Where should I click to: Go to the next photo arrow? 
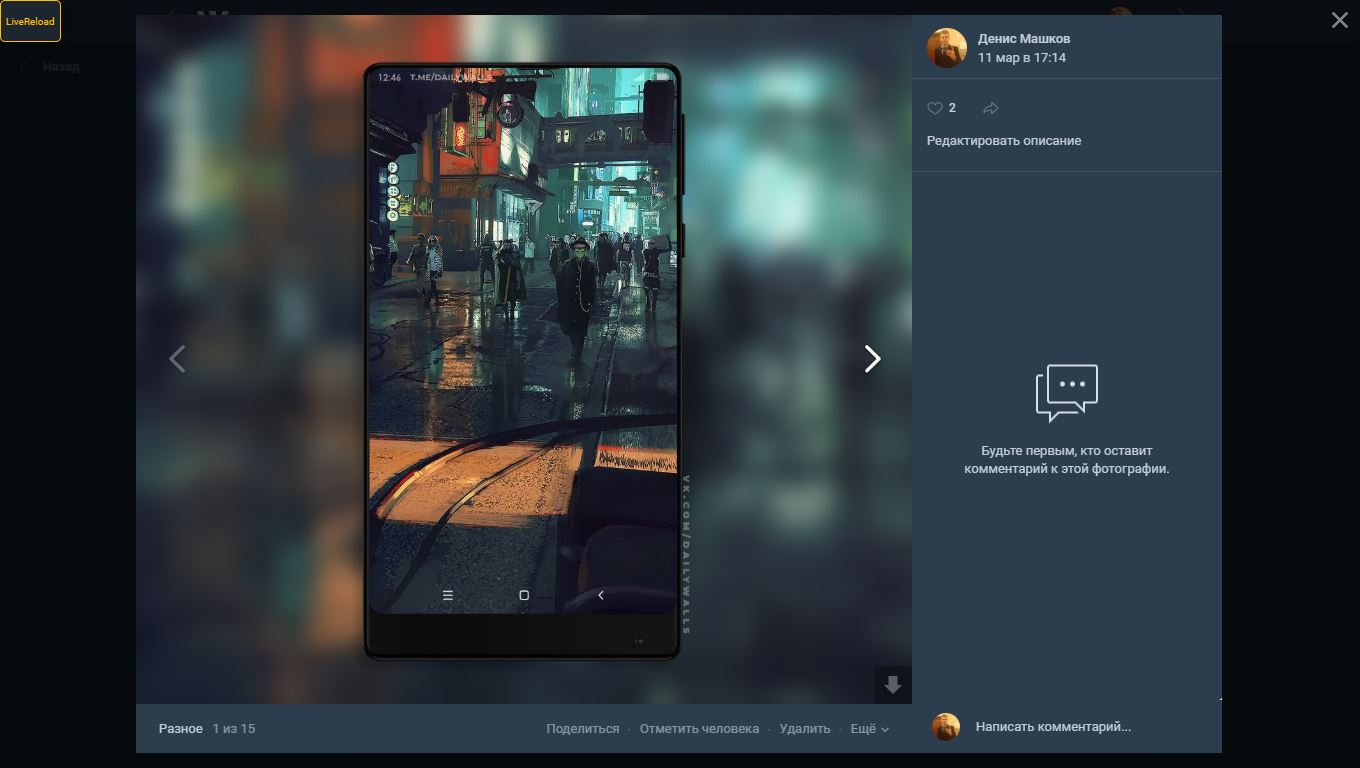pos(872,359)
